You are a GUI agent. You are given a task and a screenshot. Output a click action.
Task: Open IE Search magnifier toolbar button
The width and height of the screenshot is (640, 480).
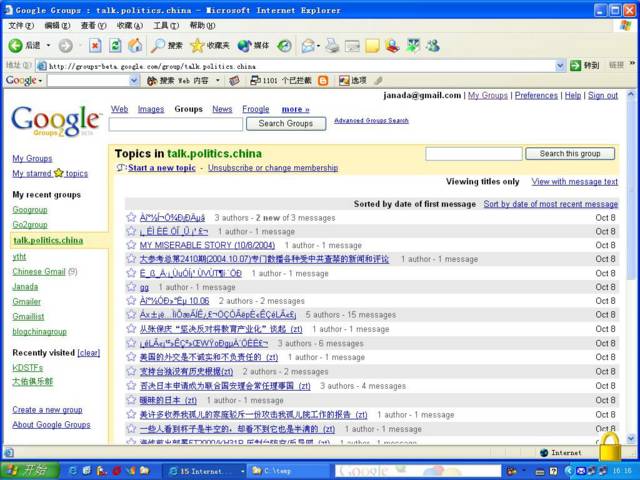(167, 45)
